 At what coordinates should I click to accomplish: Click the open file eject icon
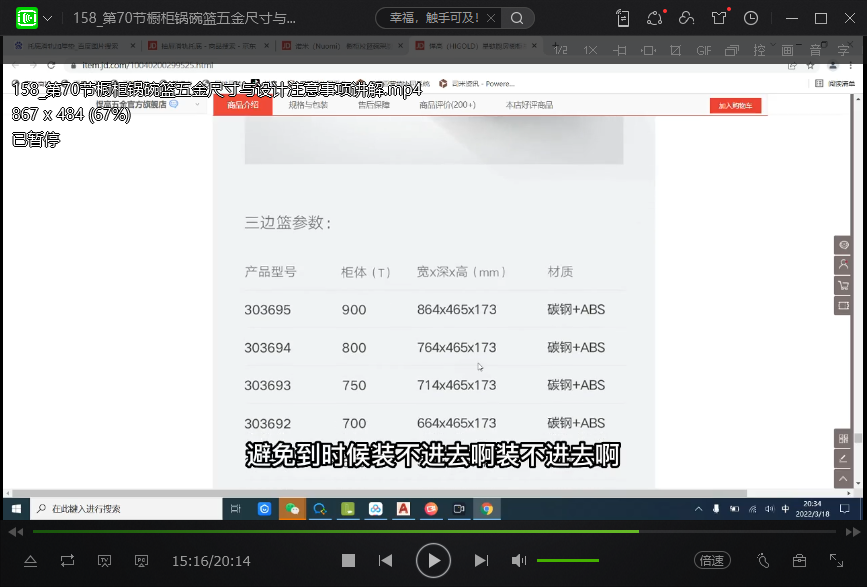[x=30, y=561]
